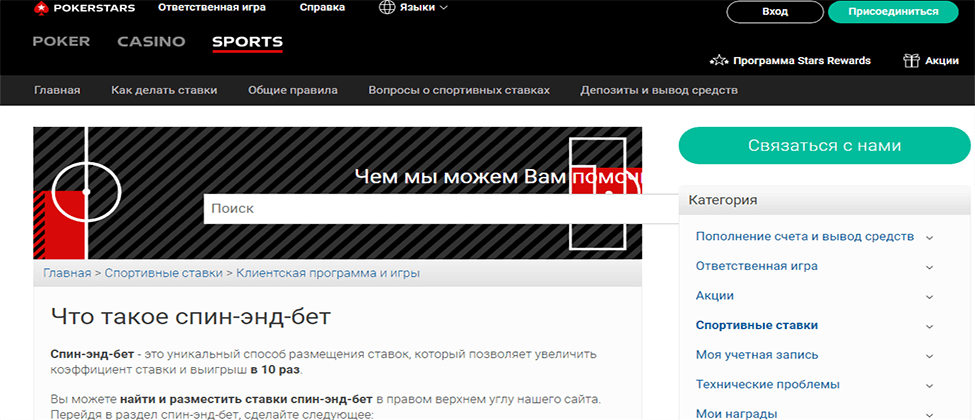The height and width of the screenshot is (420, 975).
Task: Open Программа Stars Rewards link
Action: (x=802, y=61)
